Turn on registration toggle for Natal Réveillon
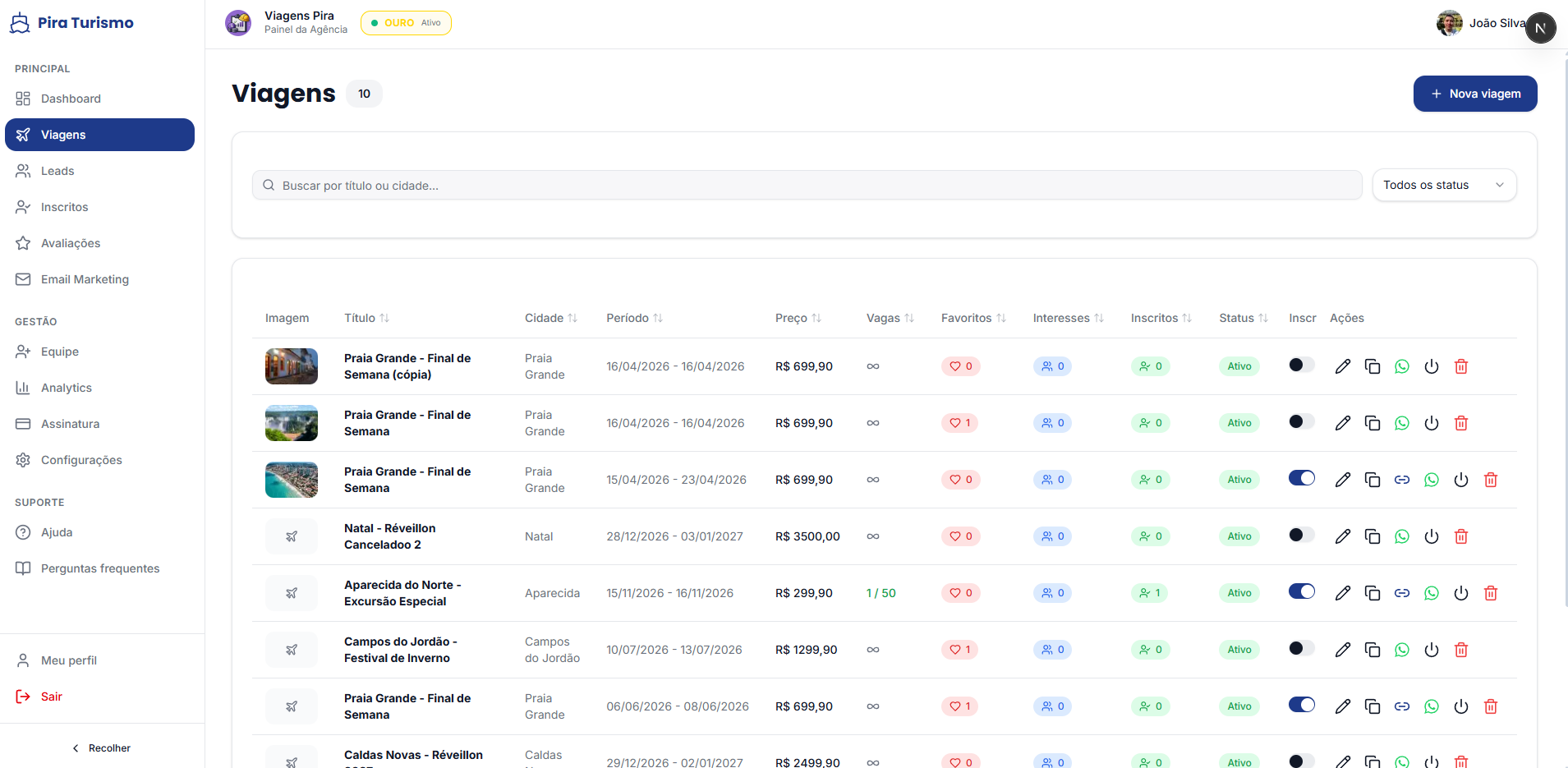 tap(1301, 536)
